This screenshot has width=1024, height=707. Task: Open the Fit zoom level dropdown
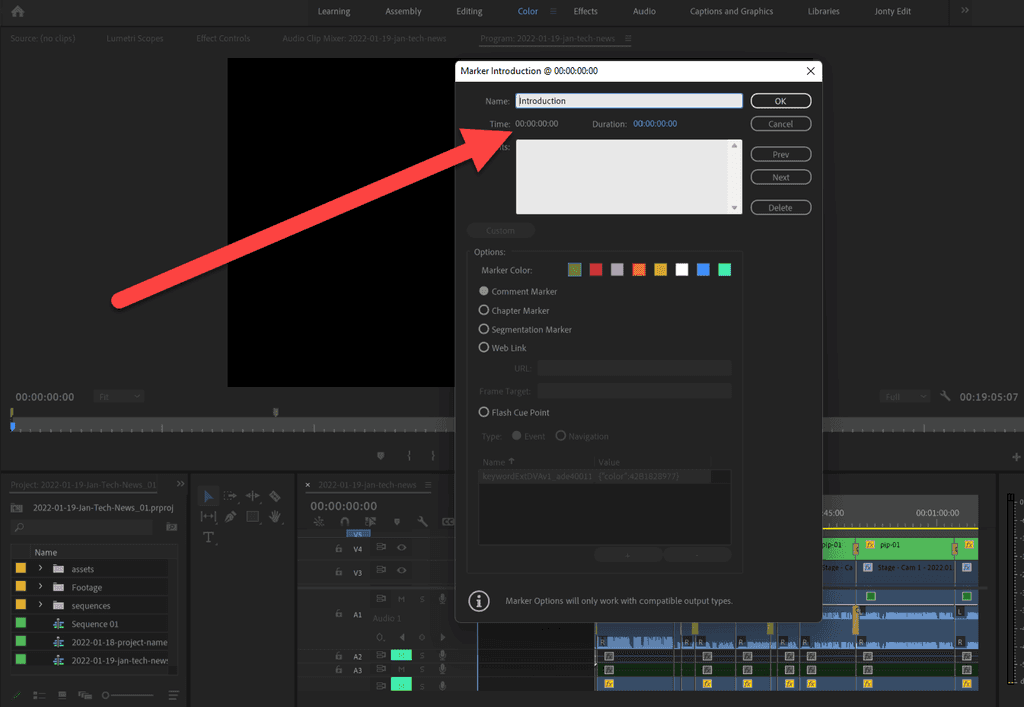click(119, 397)
